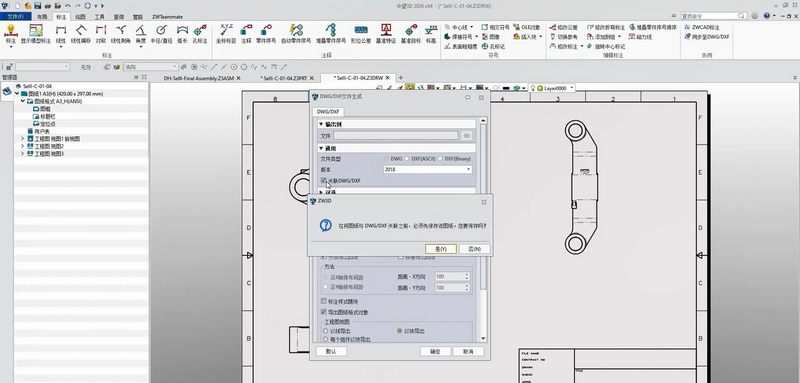Open ZWTeammate ribbon tab

(167, 17)
